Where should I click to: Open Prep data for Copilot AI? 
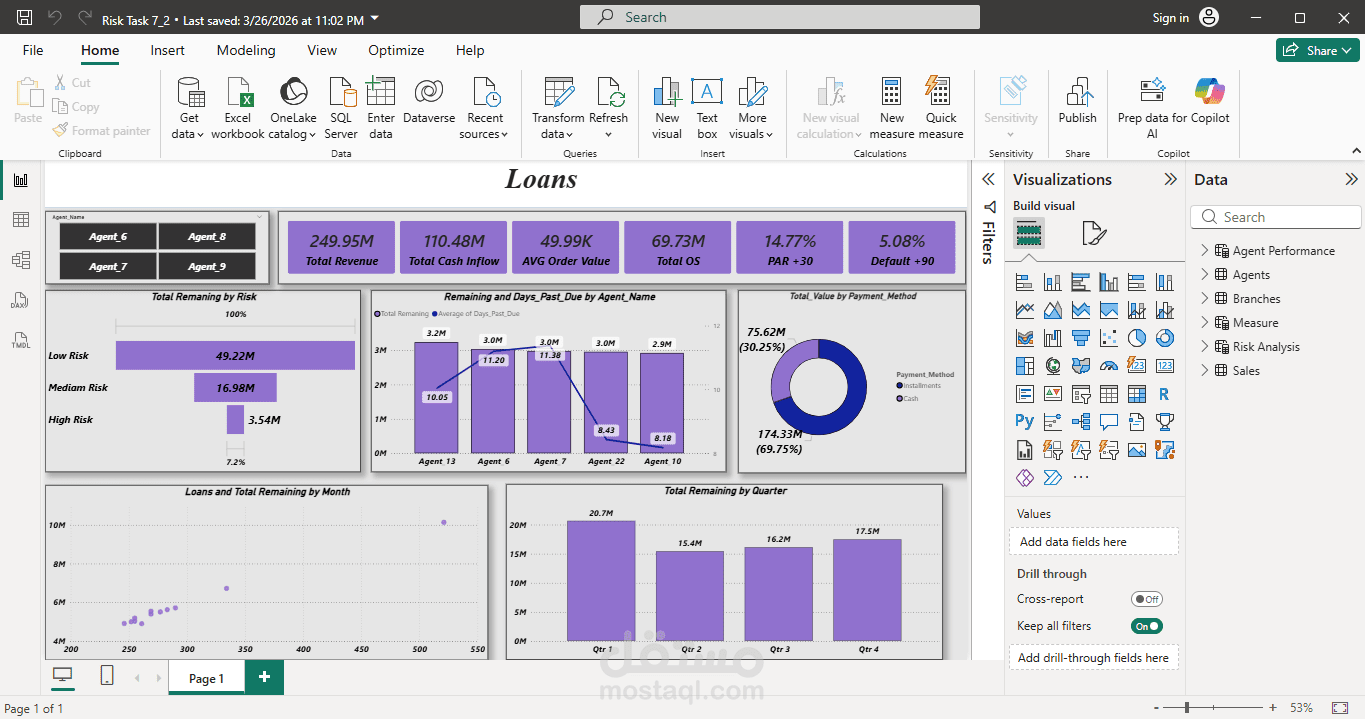[1152, 108]
